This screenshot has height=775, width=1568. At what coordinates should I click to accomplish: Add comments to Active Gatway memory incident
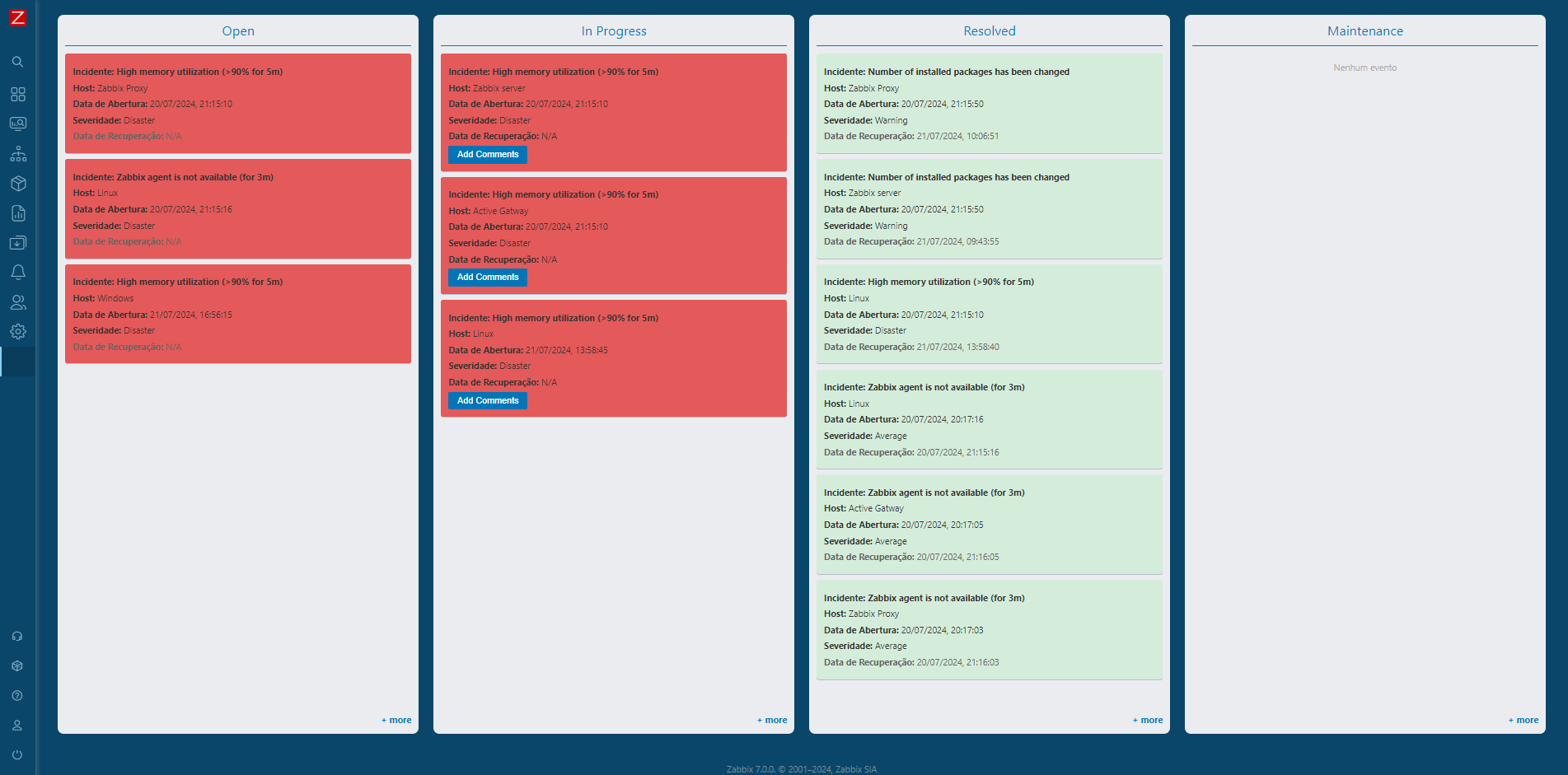488,278
